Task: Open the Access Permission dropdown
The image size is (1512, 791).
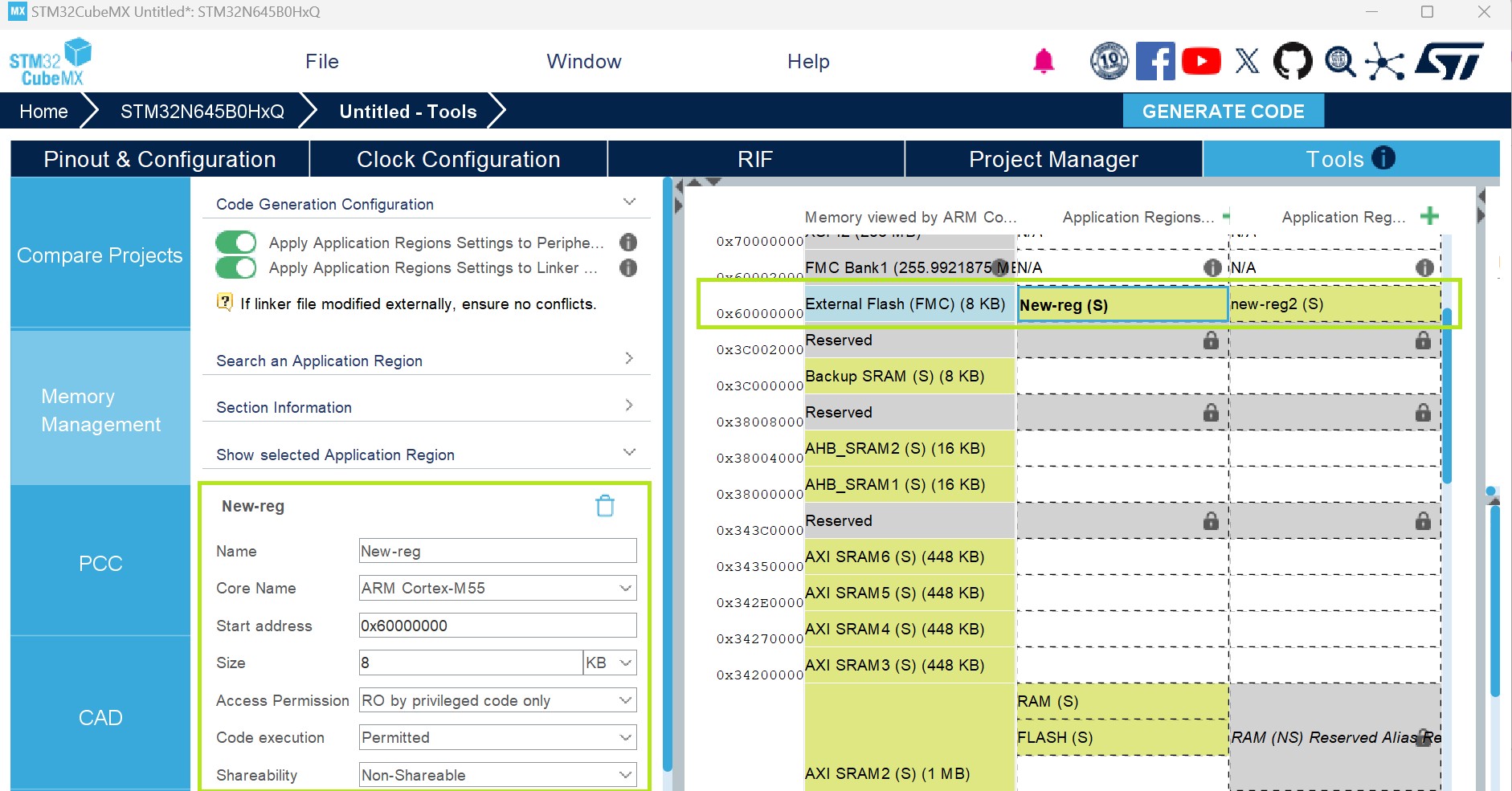Action: tap(498, 700)
